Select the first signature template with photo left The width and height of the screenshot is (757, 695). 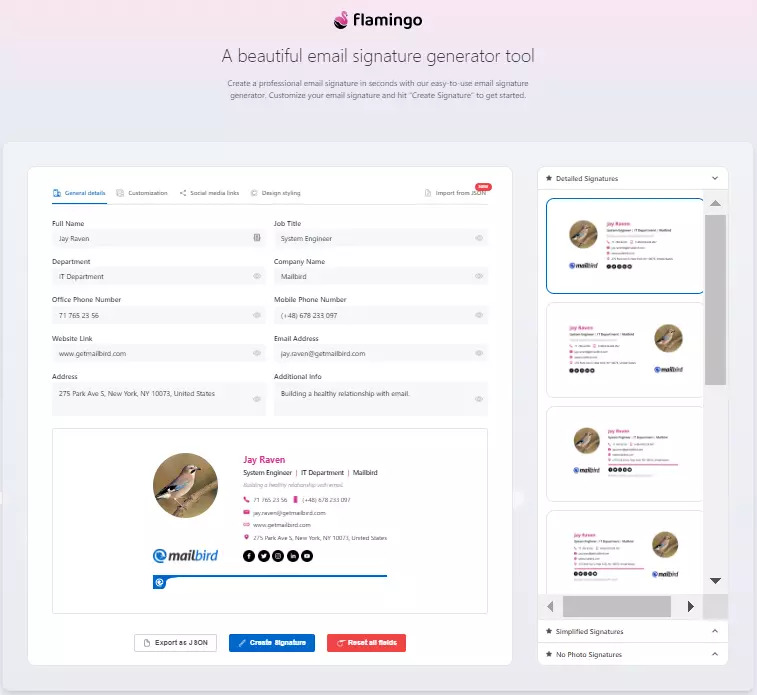pyautogui.click(x=625, y=246)
